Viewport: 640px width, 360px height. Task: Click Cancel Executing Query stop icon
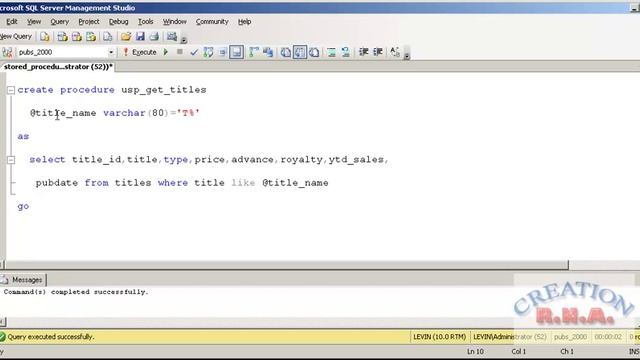tap(180, 52)
